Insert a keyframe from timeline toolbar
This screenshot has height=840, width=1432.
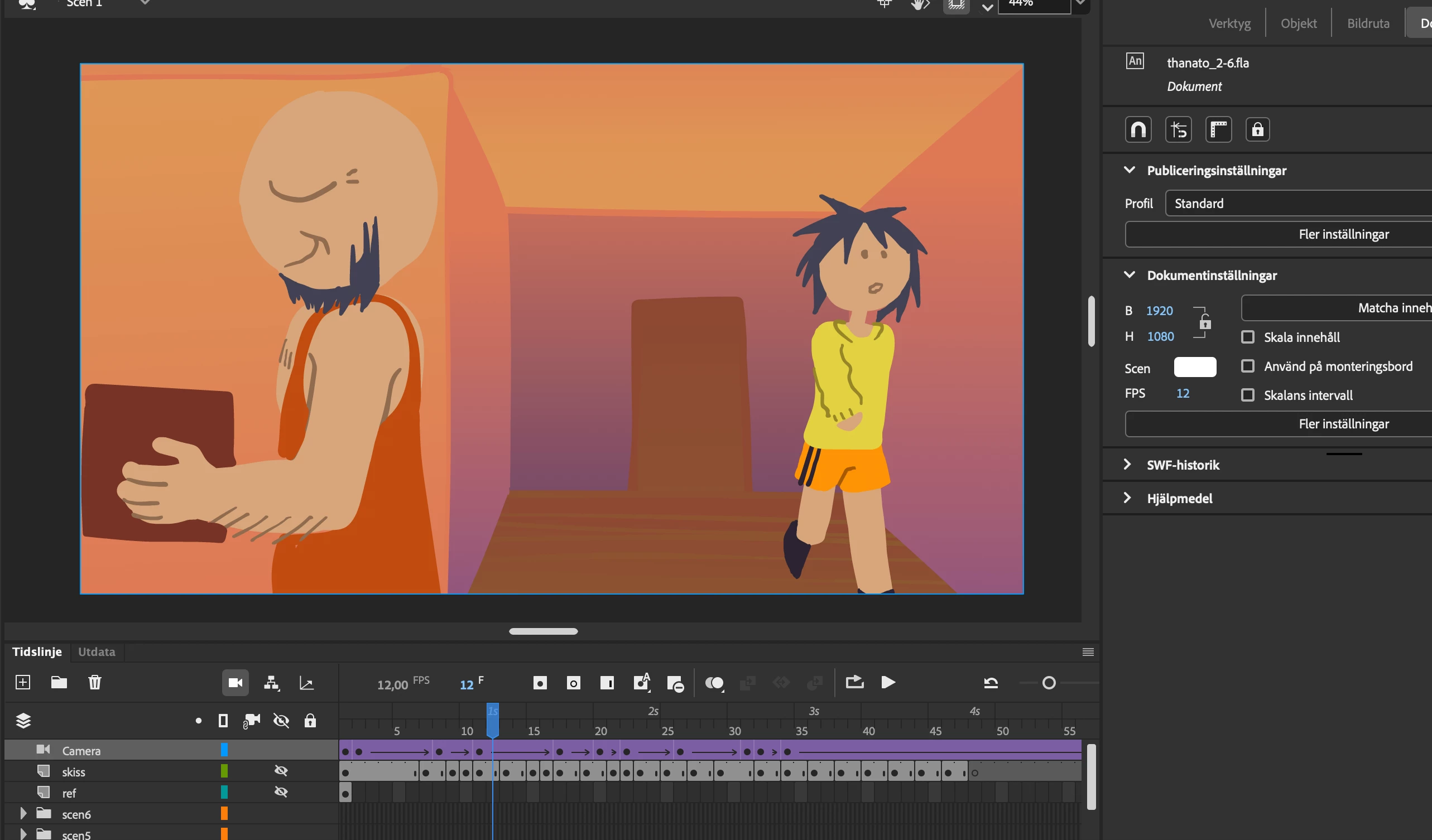(x=540, y=683)
